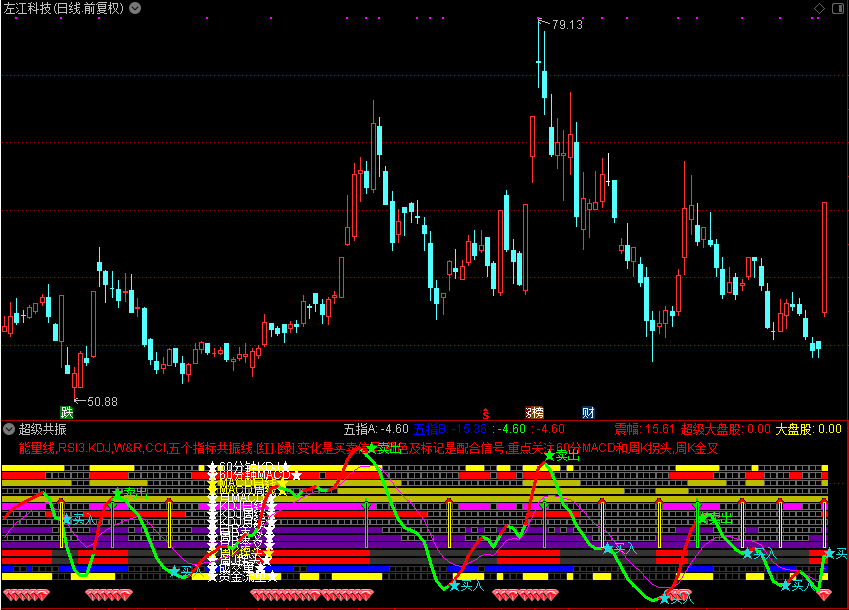Click the ★60分钟KDJ★ row label

250,467
